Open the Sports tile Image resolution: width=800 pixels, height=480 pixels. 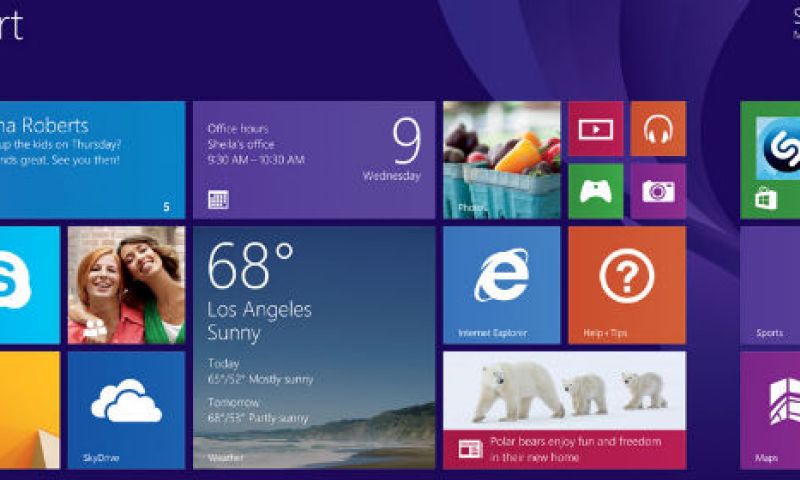click(770, 285)
